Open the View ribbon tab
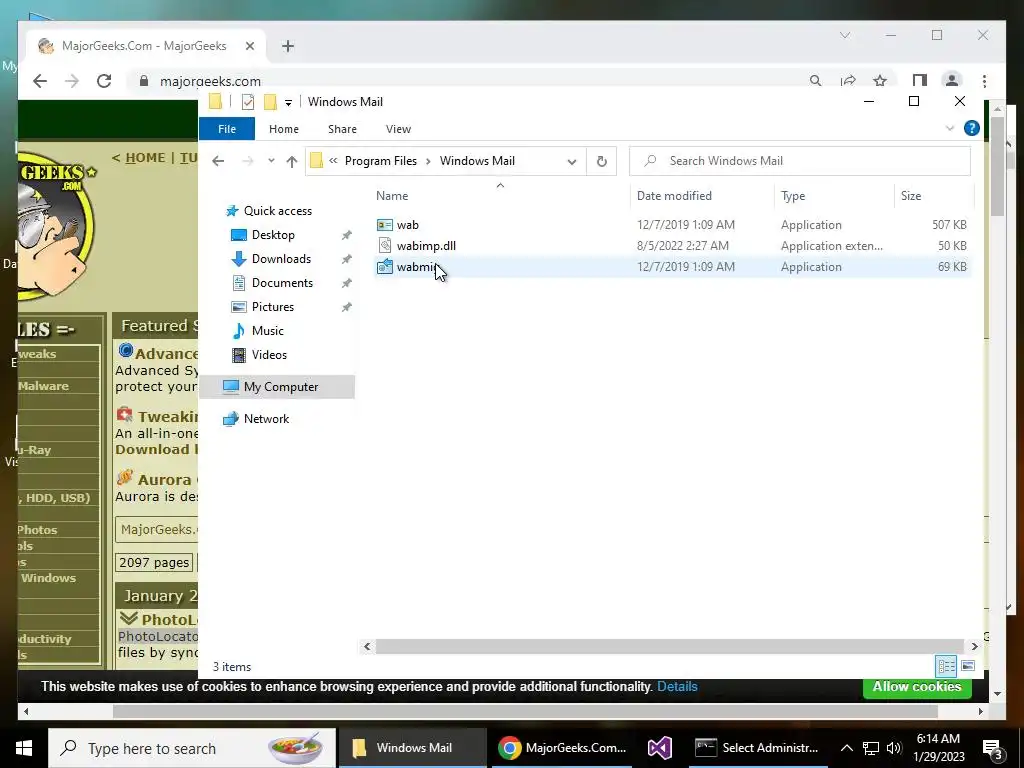The height and width of the screenshot is (768, 1024). click(x=398, y=129)
